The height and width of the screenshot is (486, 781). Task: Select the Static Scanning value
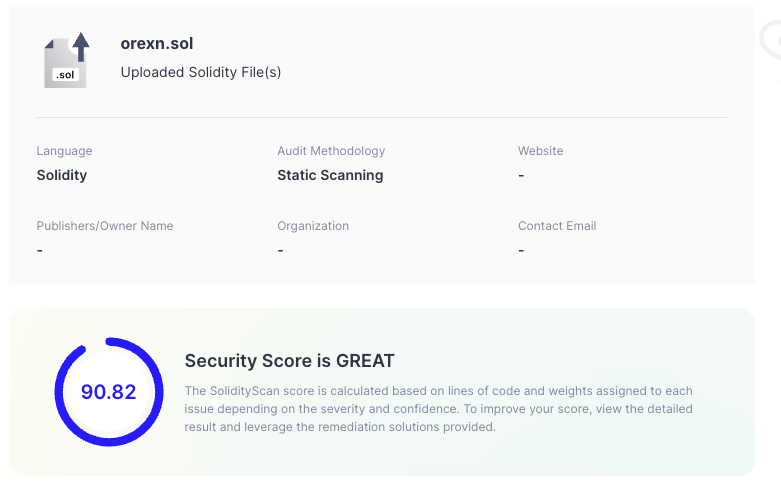click(x=330, y=175)
